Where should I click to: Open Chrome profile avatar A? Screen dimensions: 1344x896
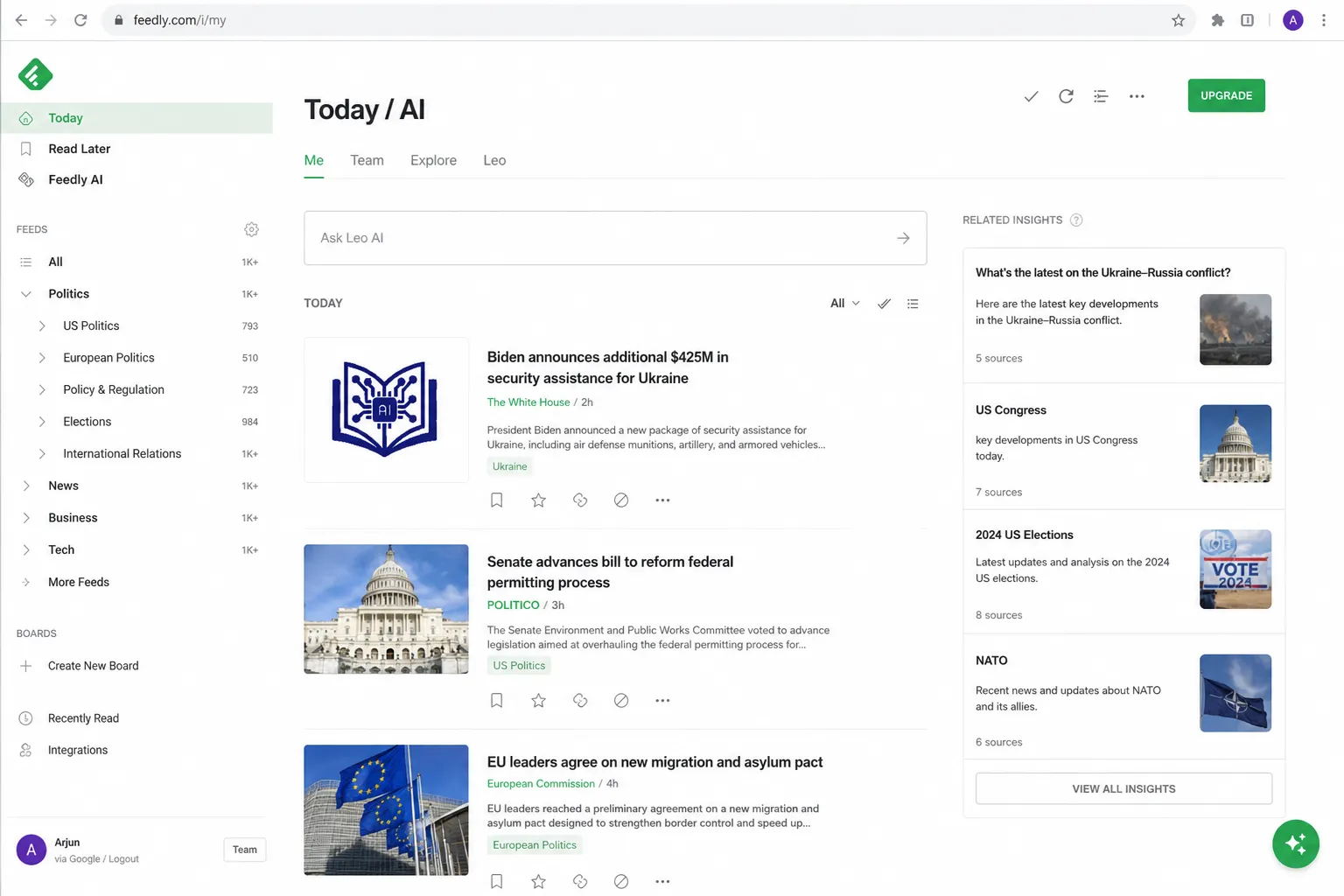[x=1292, y=20]
